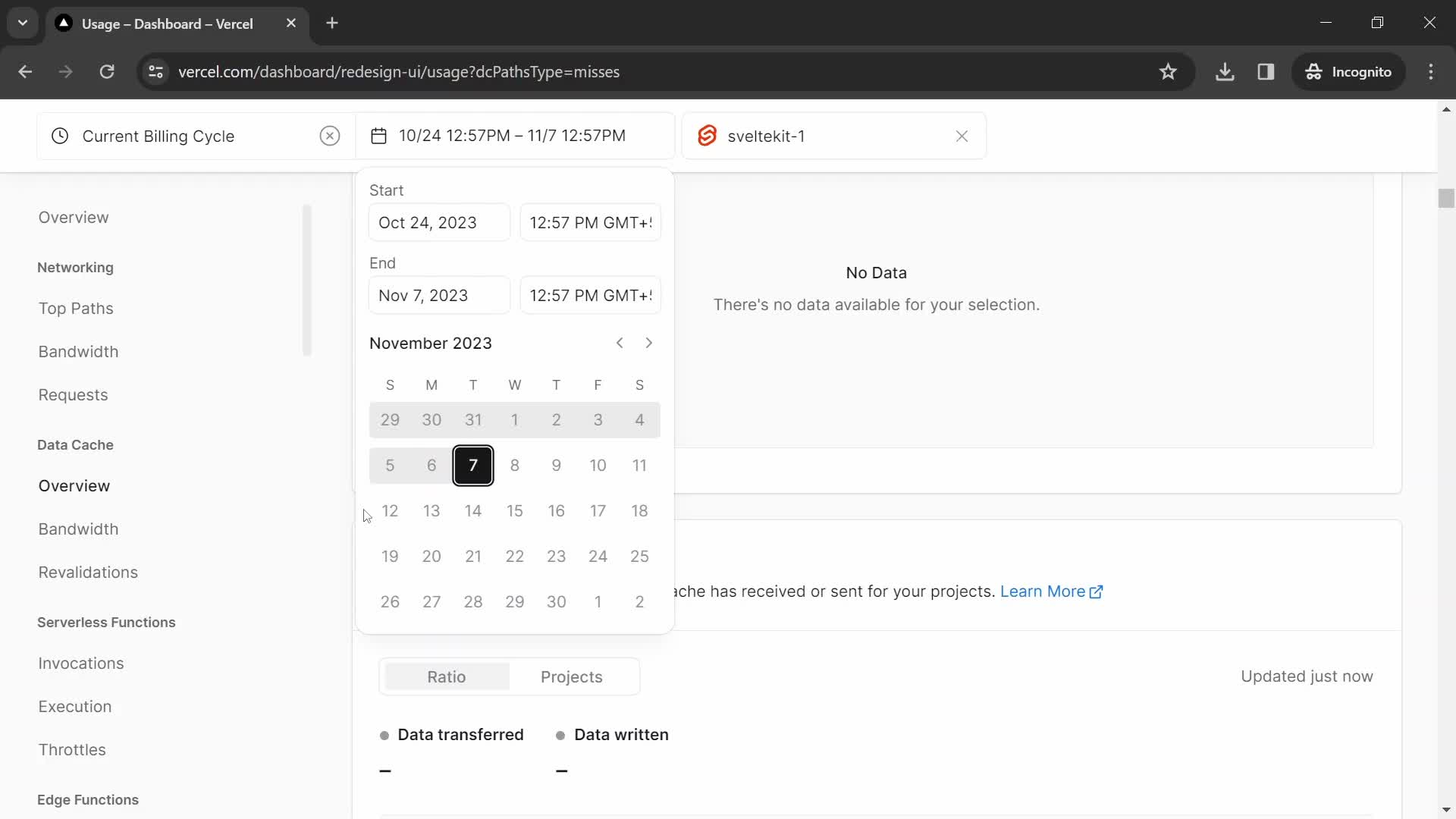The image size is (1456, 819).
Task: Click the sveltekit-1 project icon
Action: (708, 135)
